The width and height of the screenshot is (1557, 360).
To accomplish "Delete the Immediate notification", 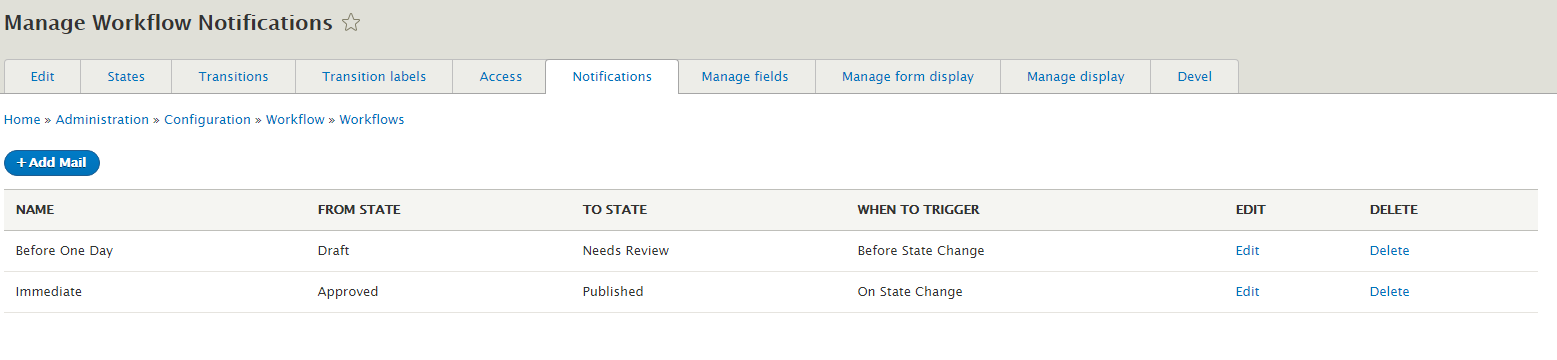I will [x=1389, y=292].
